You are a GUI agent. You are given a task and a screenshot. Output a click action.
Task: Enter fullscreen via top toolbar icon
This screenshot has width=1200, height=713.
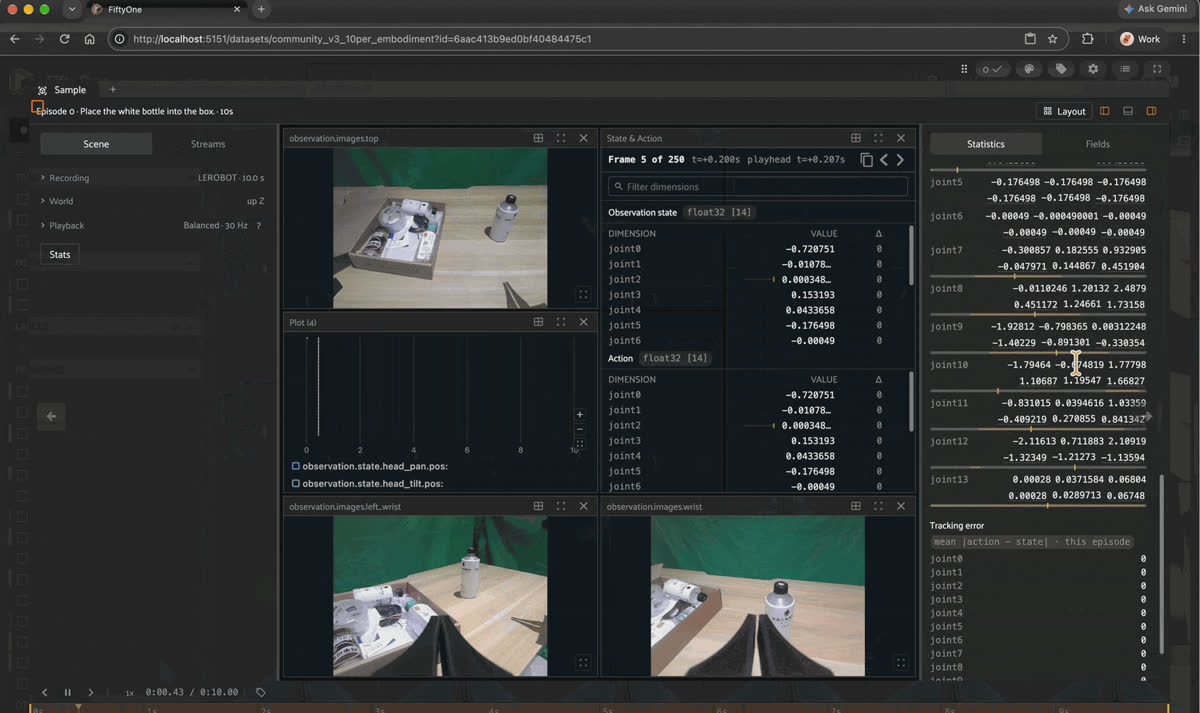(1157, 69)
